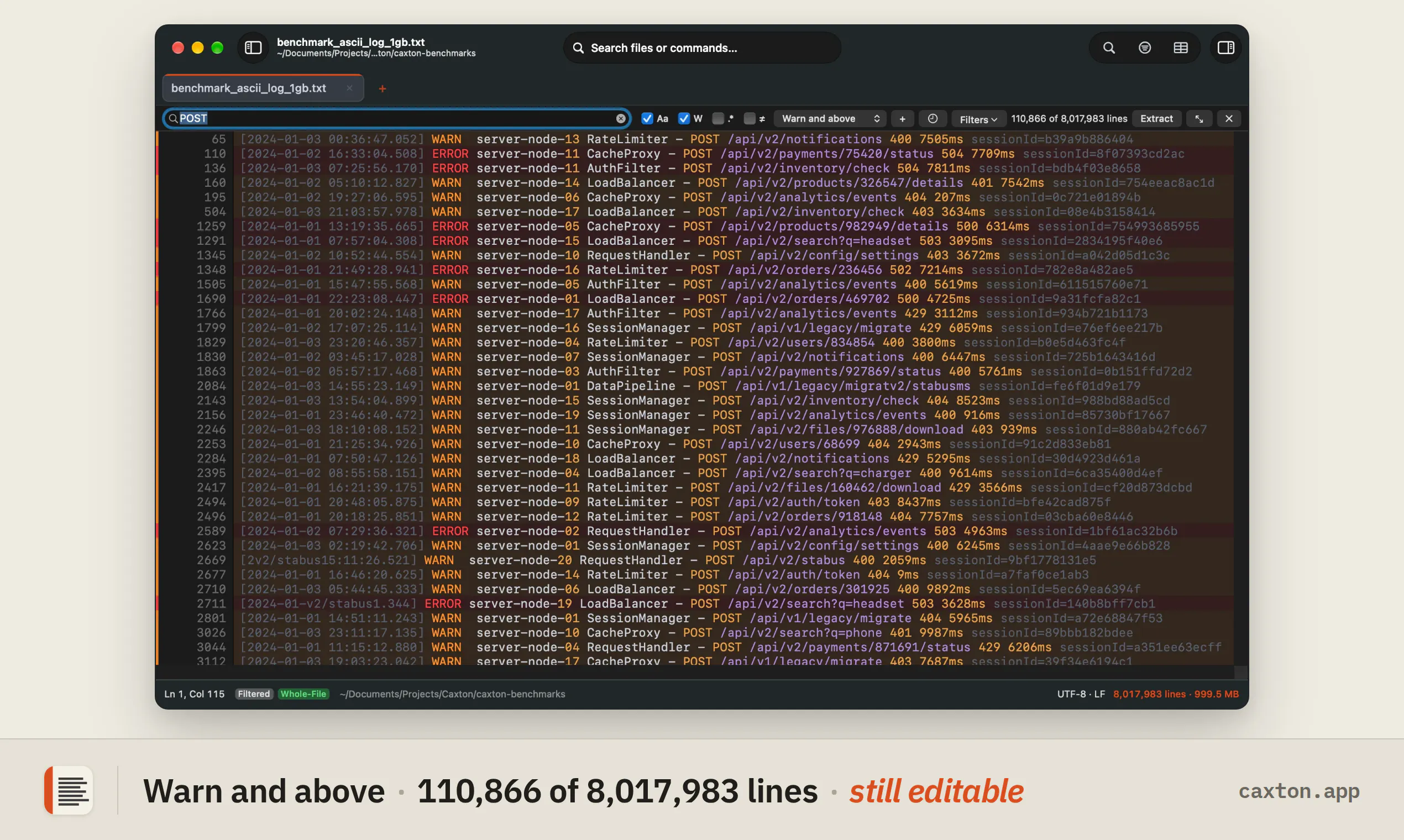Click sessionId=b39a9b886404 text
This screenshot has height=840, width=1404.
(x=1052, y=139)
